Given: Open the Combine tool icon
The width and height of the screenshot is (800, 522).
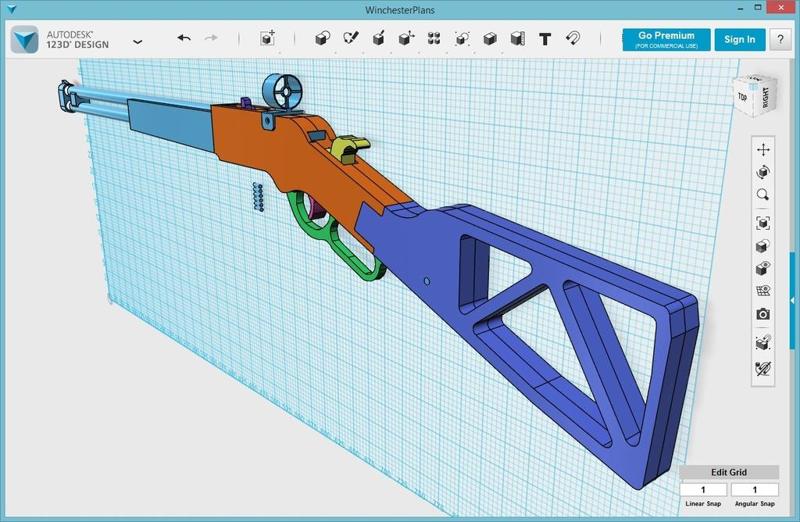Looking at the screenshot, I should (490, 38).
